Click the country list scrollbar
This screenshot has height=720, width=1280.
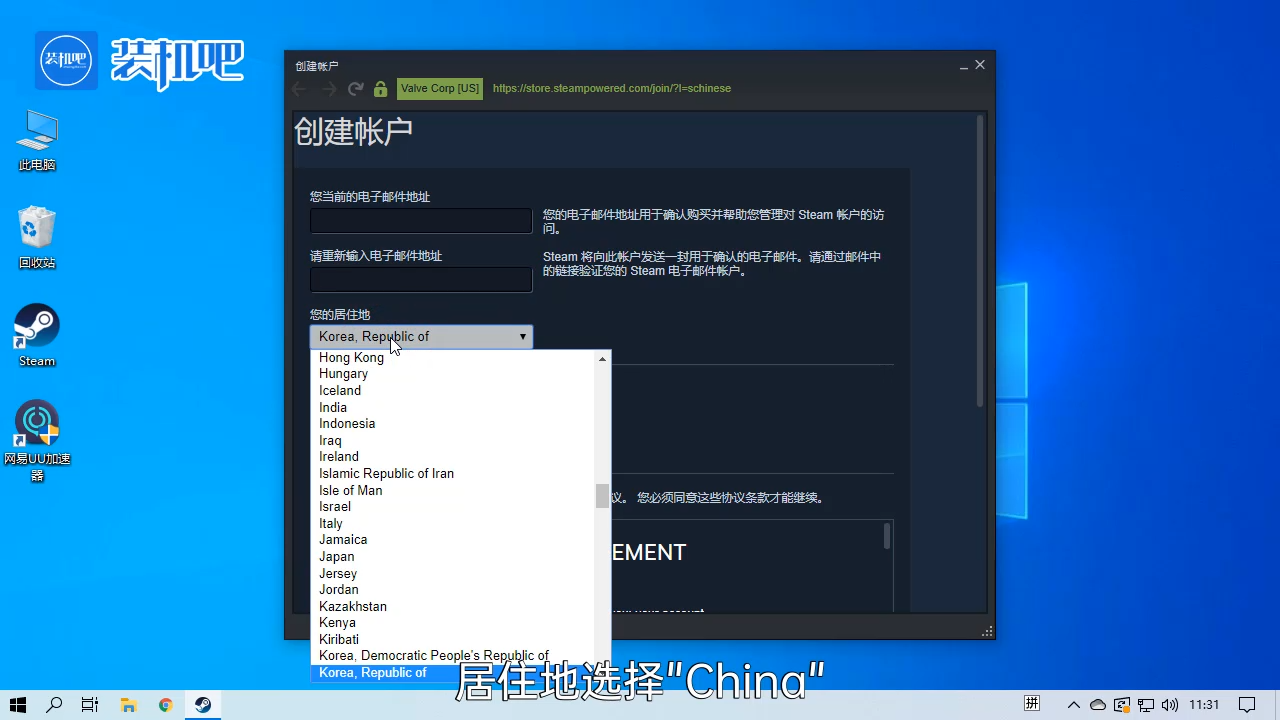pos(601,495)
